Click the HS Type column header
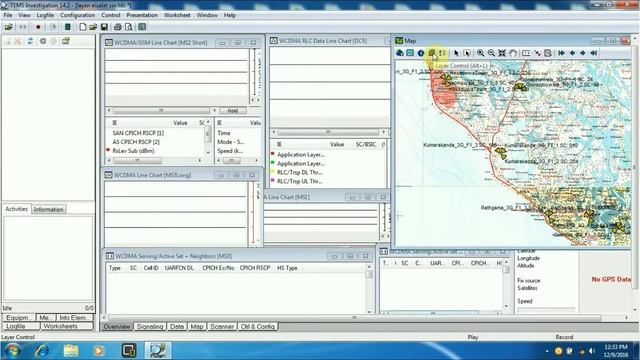640x360 pixels. (x=287, y=268)
